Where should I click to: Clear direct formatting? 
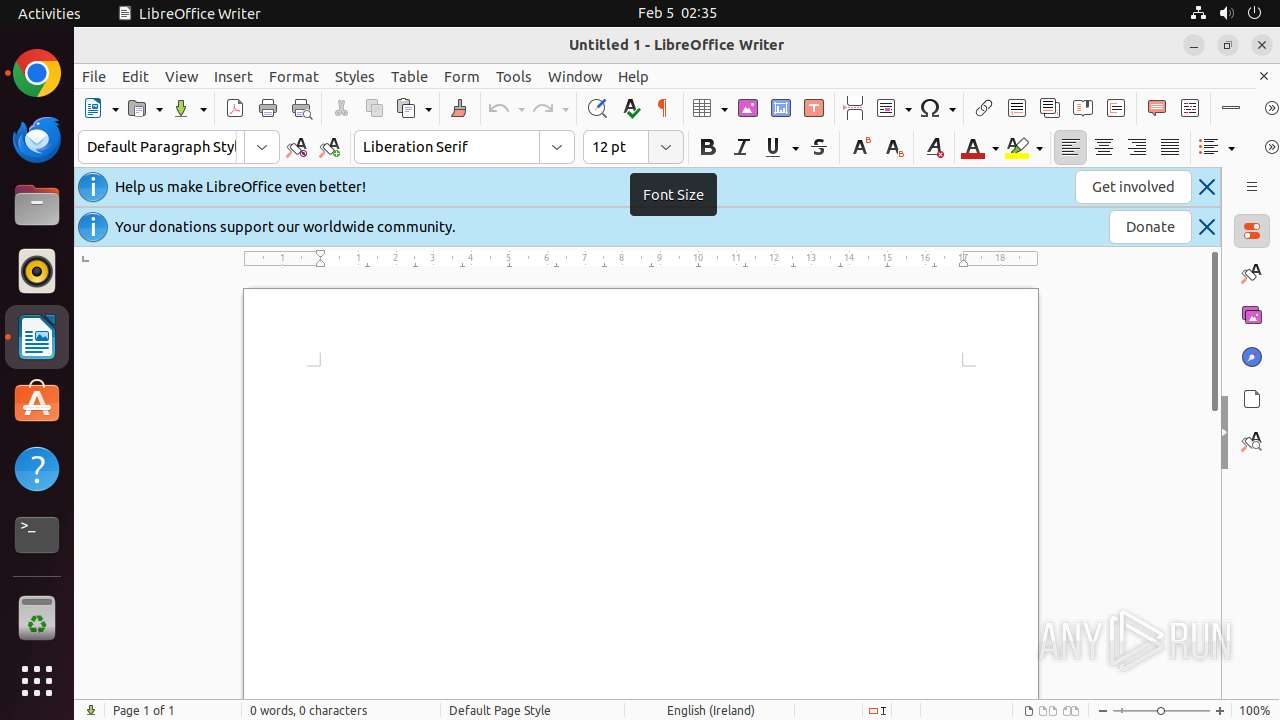click(935, 147)
